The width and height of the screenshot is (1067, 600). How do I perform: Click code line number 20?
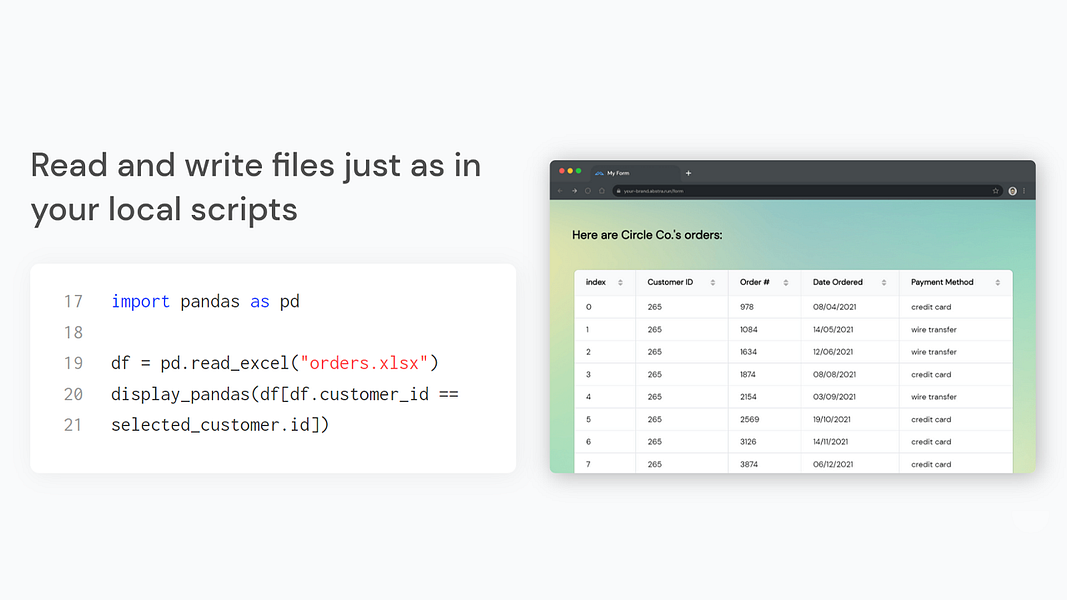(x=73, y=394)
